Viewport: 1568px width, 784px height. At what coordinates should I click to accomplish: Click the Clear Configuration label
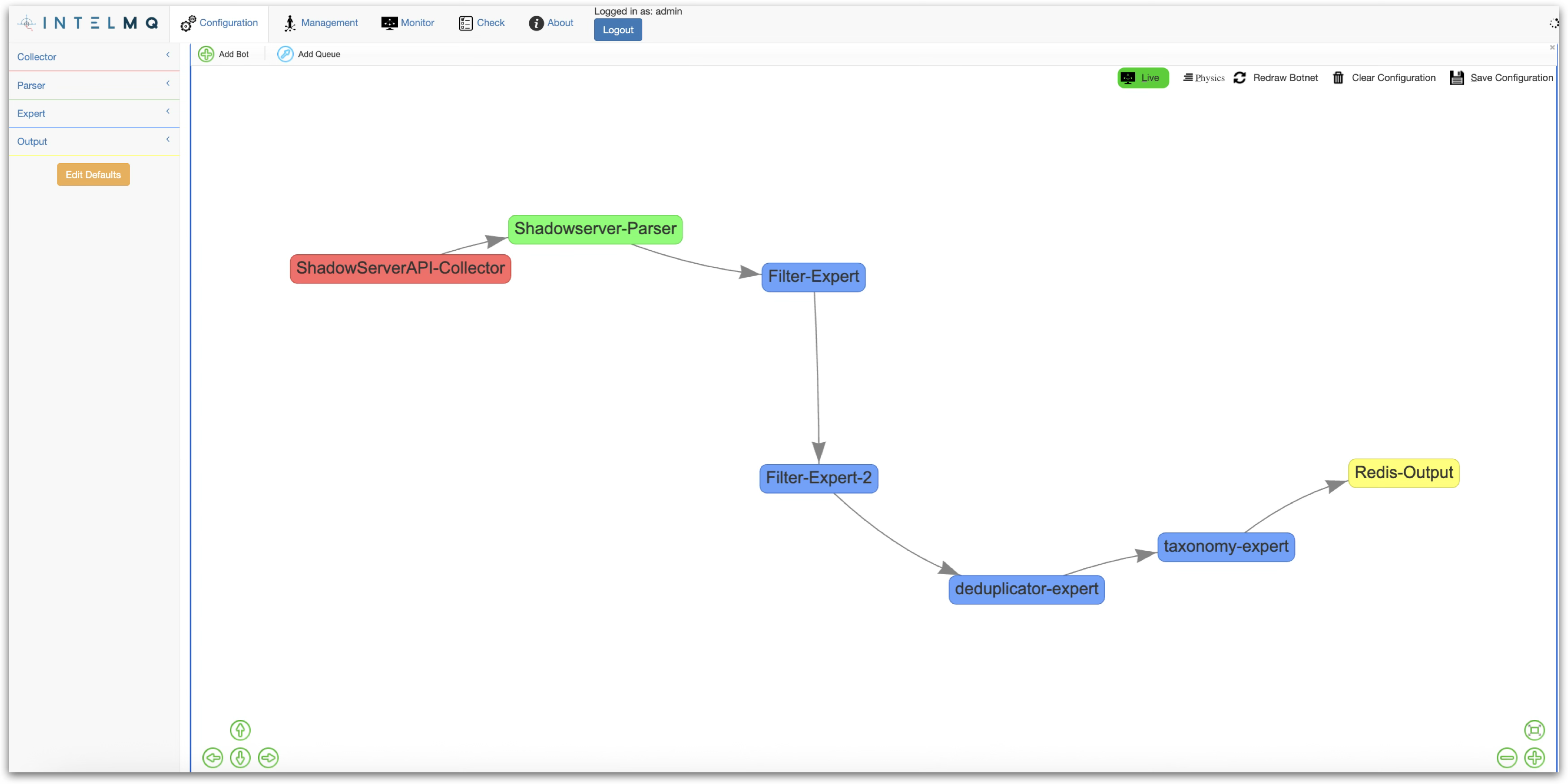coord(1393,78)
